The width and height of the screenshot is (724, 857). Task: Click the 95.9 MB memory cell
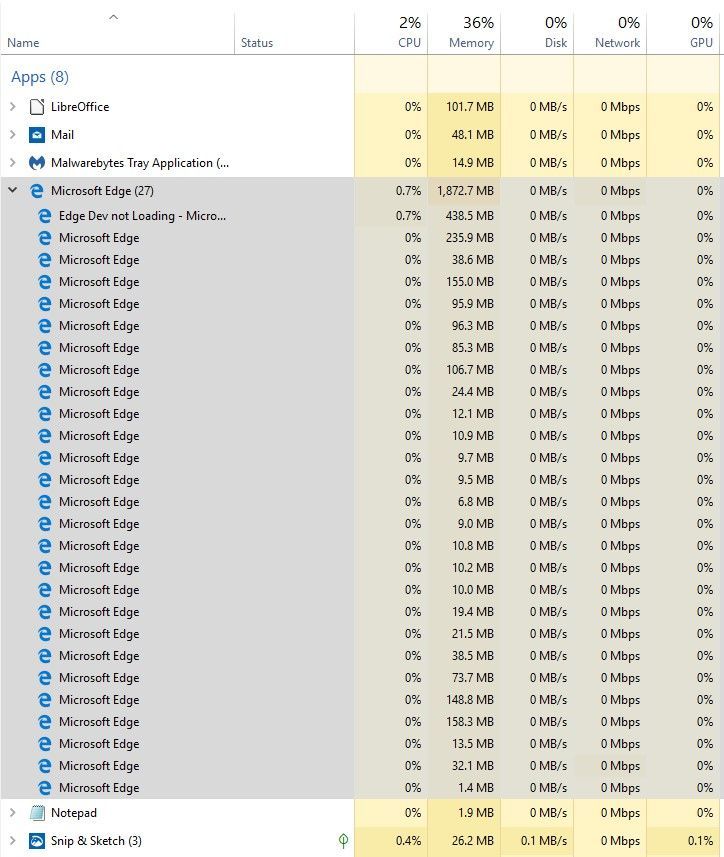[464, 304]
